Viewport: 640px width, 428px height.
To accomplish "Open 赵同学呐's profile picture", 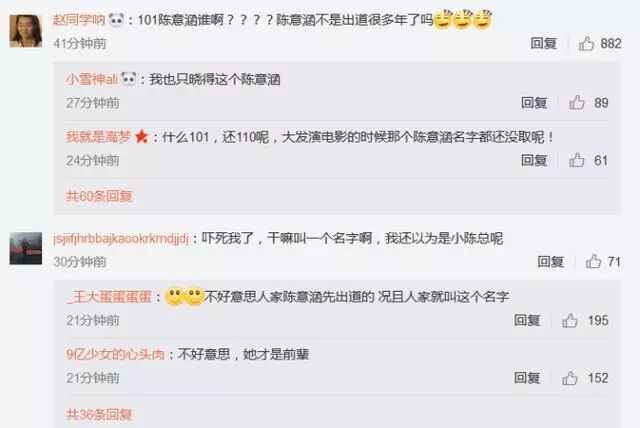I will (26, 31).
